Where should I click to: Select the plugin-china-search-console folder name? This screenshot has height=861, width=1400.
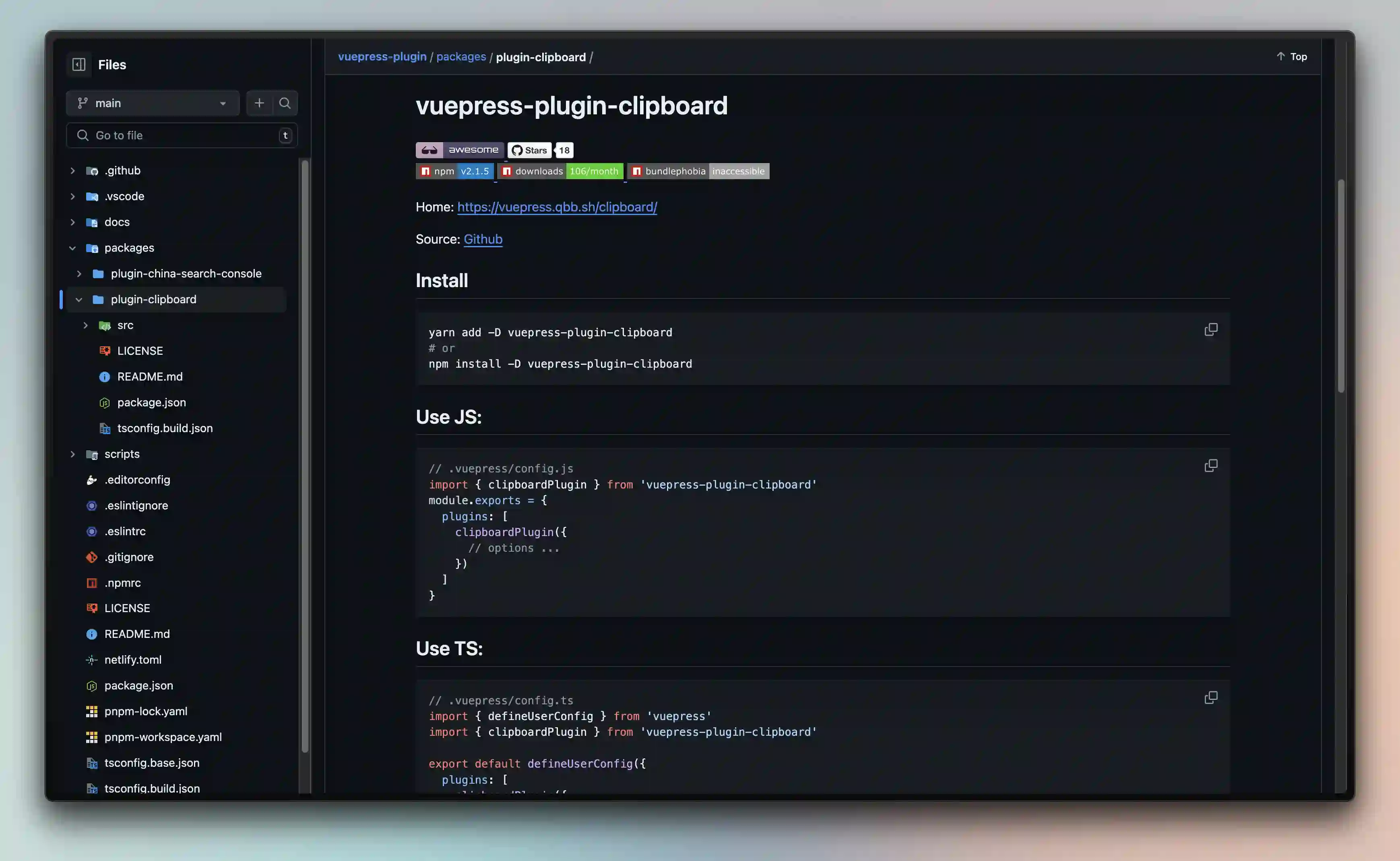[186, 274]
